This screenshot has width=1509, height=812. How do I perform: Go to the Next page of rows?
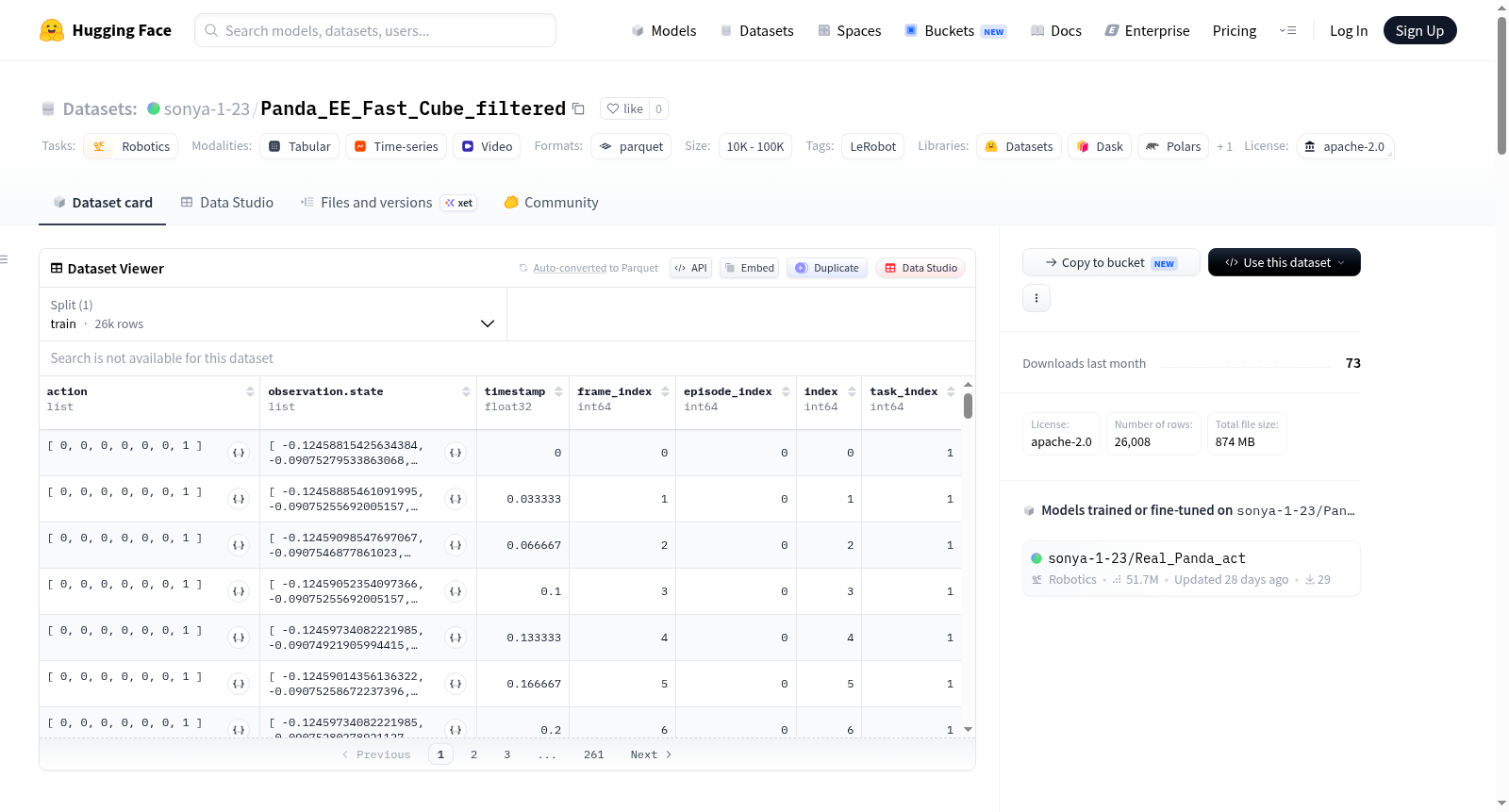click(x=651, y=754)
